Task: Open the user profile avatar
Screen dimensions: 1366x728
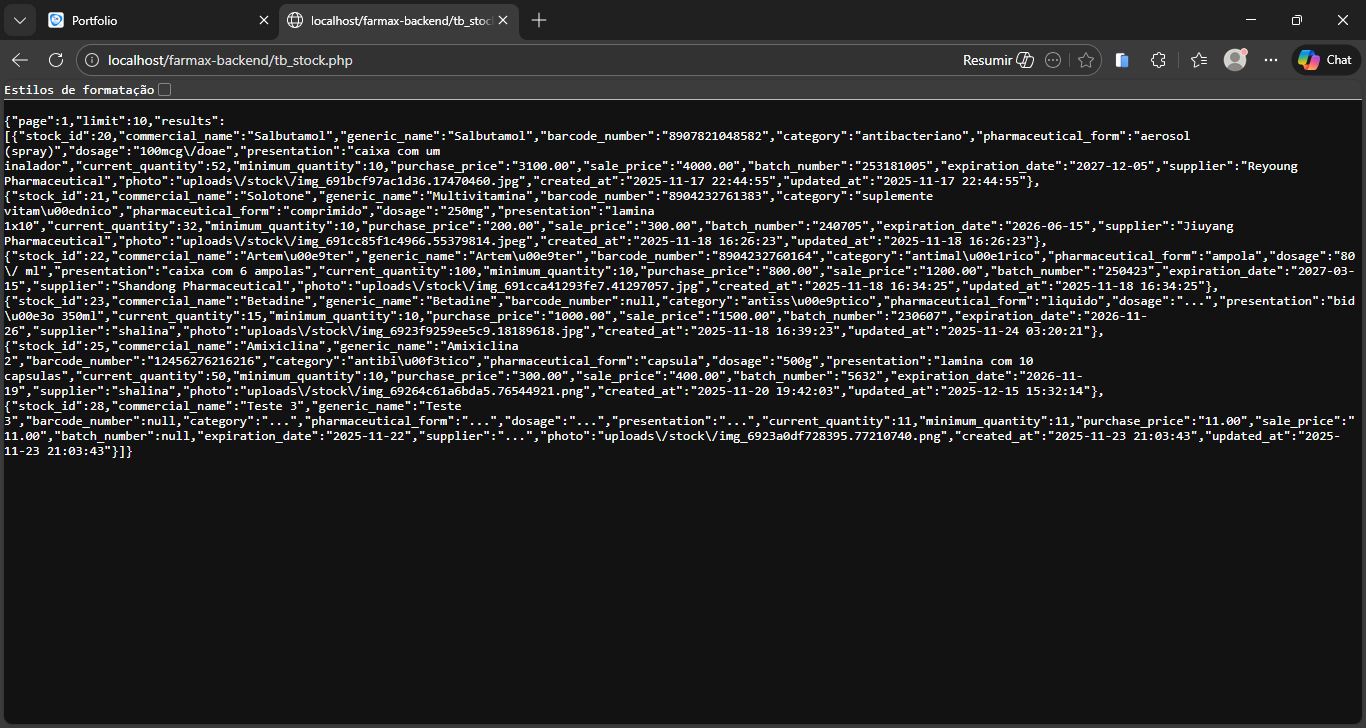Action: coord(1235,60)
